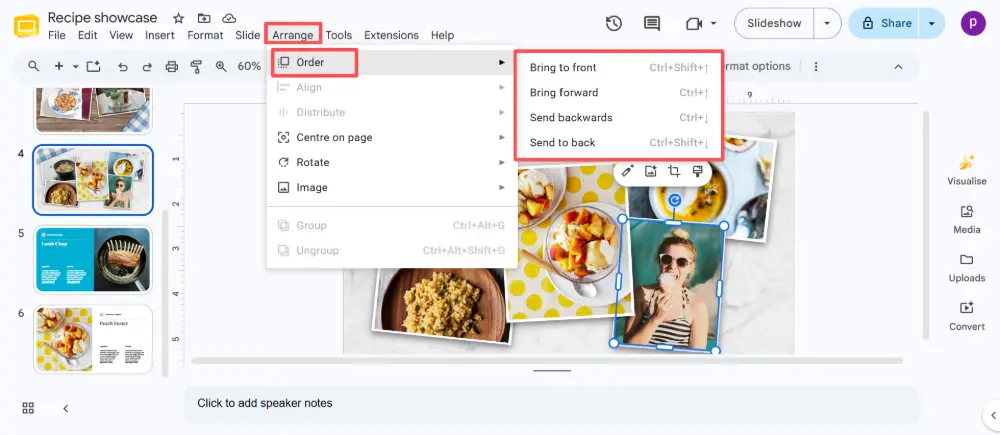This screenshot has width=1000, height=435.
Task: Select Order in the Arrange menu
Action: point(392,63)
